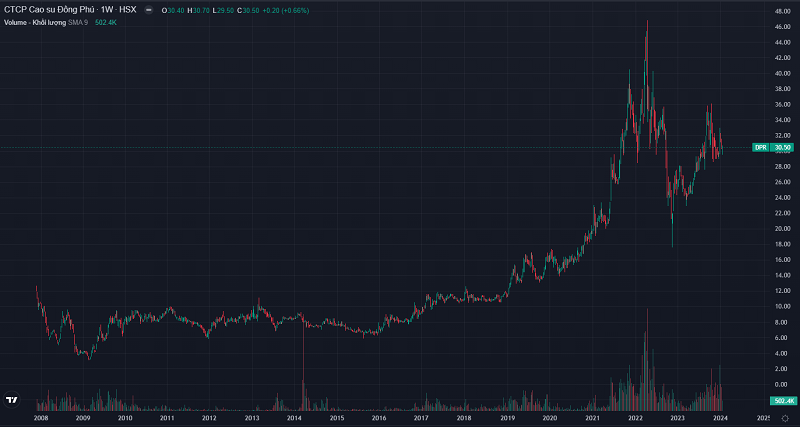The image size is (800, 427).
Task: Click the 0.00 level on the price scale
Action: point(777,384)
